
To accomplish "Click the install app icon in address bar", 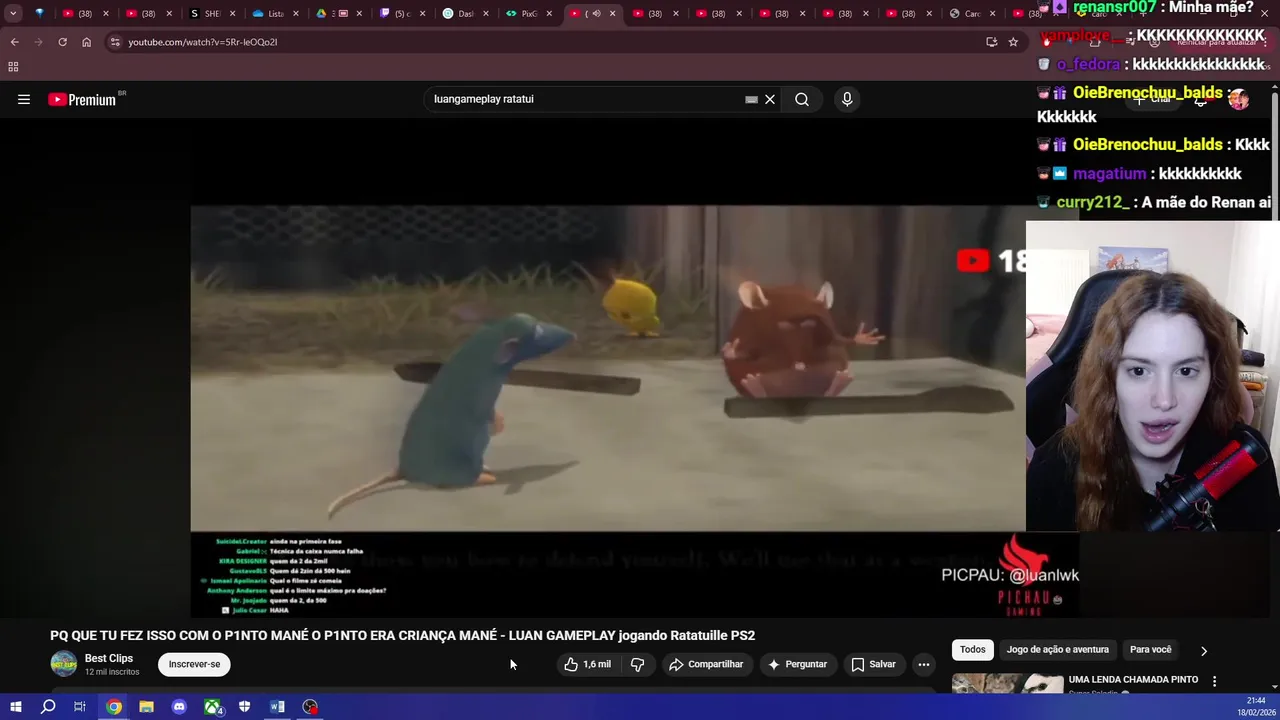I will (x=991, y=42).
